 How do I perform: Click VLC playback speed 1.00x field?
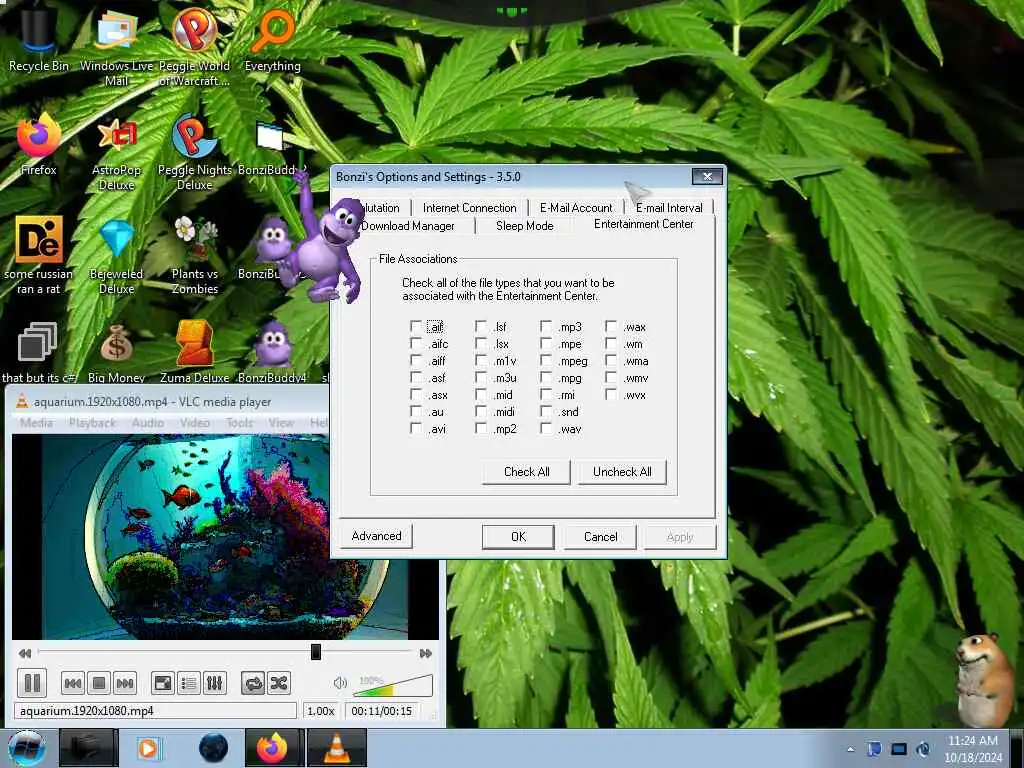click(321, 711)
